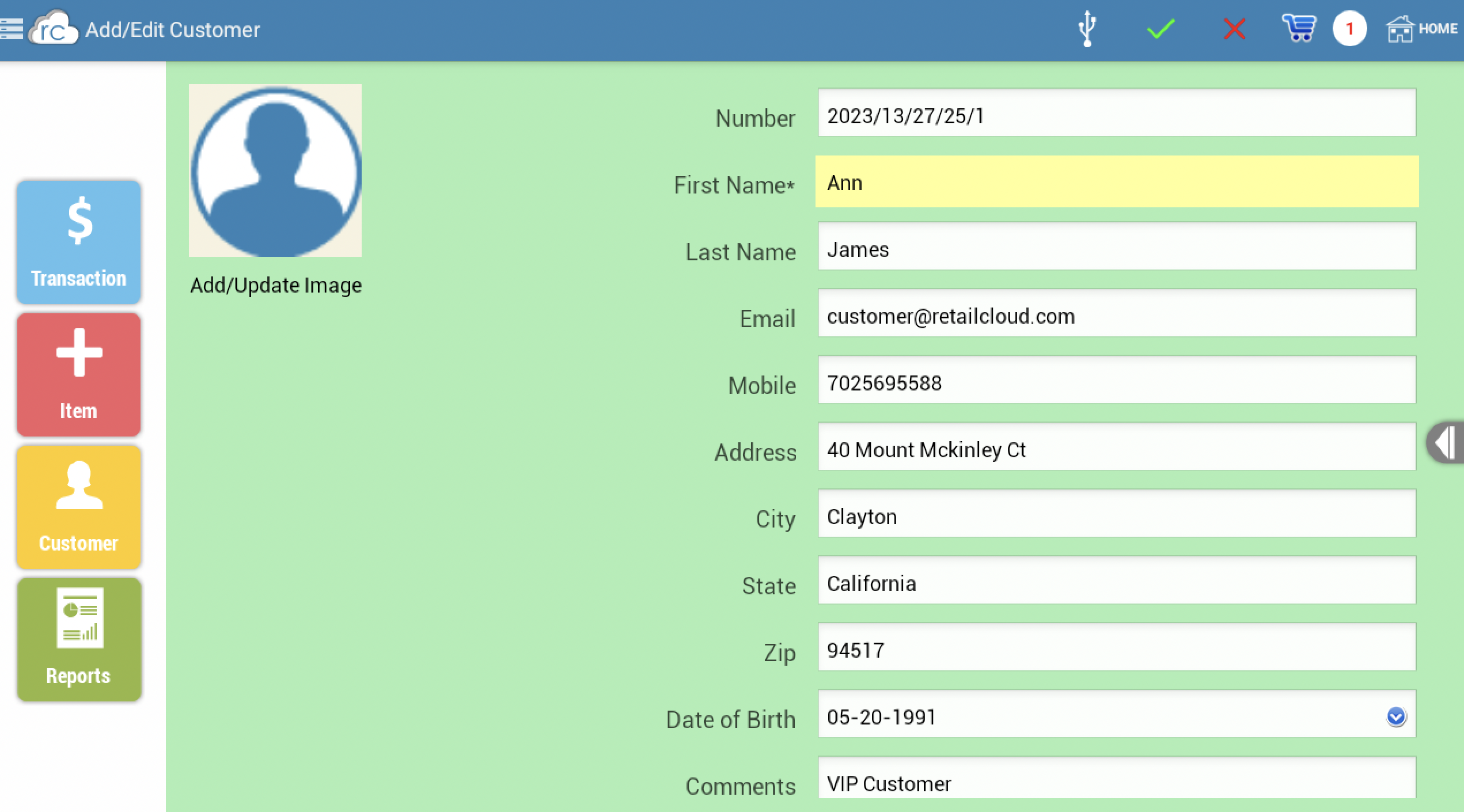Click the Number field
This screenshot has width=1464, height=812.
pyautogui.click(x=1117, y=112)
